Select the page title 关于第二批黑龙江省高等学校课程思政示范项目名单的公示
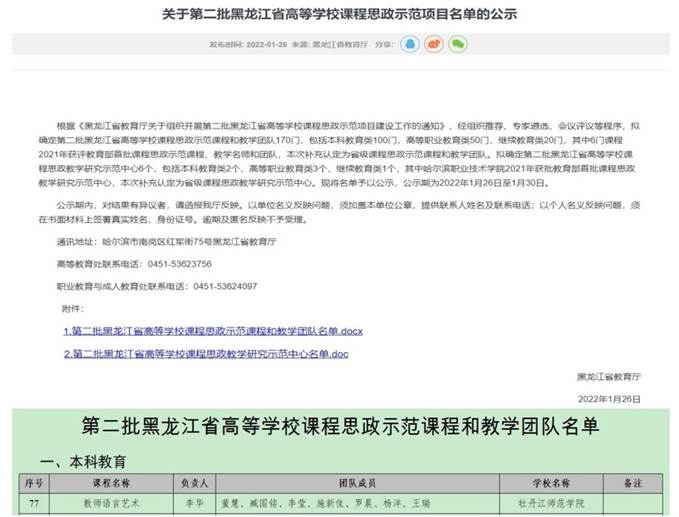The image size is (679, 517). (x=340, y=14)
